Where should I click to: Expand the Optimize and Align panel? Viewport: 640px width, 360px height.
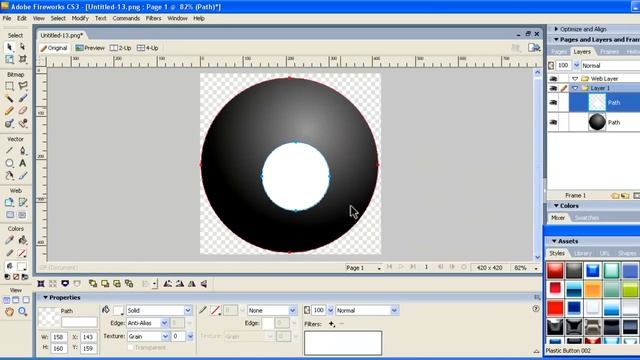click(556, 29)
